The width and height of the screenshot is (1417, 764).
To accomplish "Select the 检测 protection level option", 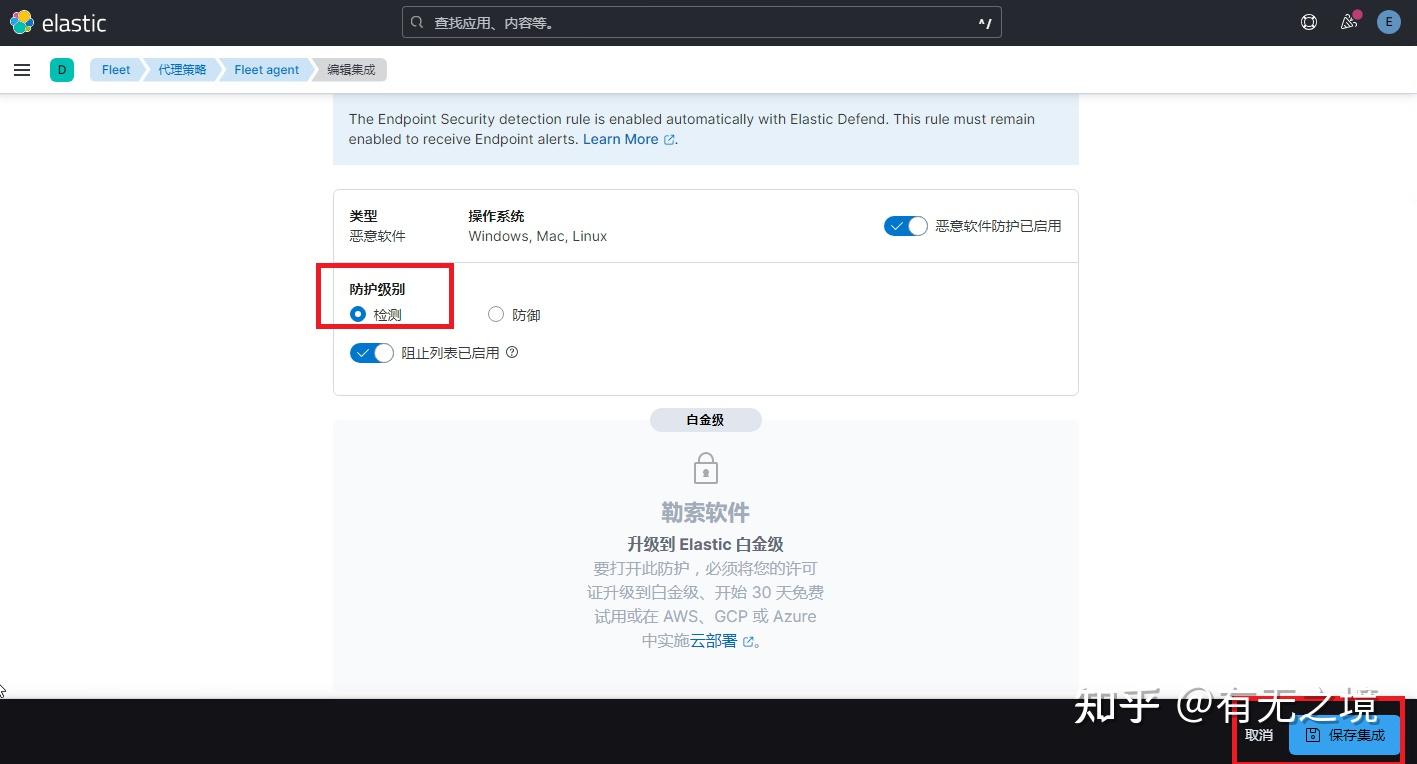I will (357, 314).
